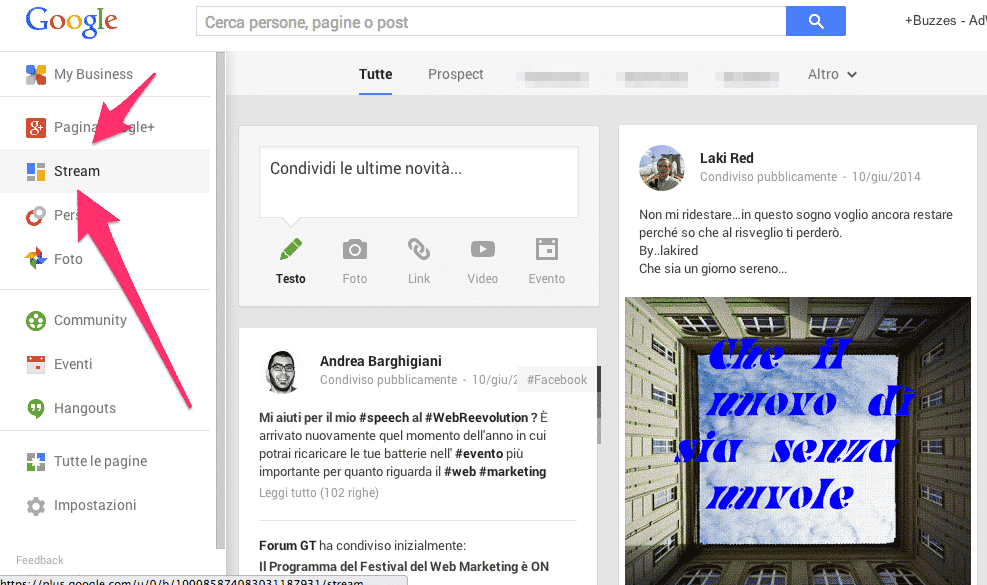Choose the green pencil Testo icon

coord(291,249)
